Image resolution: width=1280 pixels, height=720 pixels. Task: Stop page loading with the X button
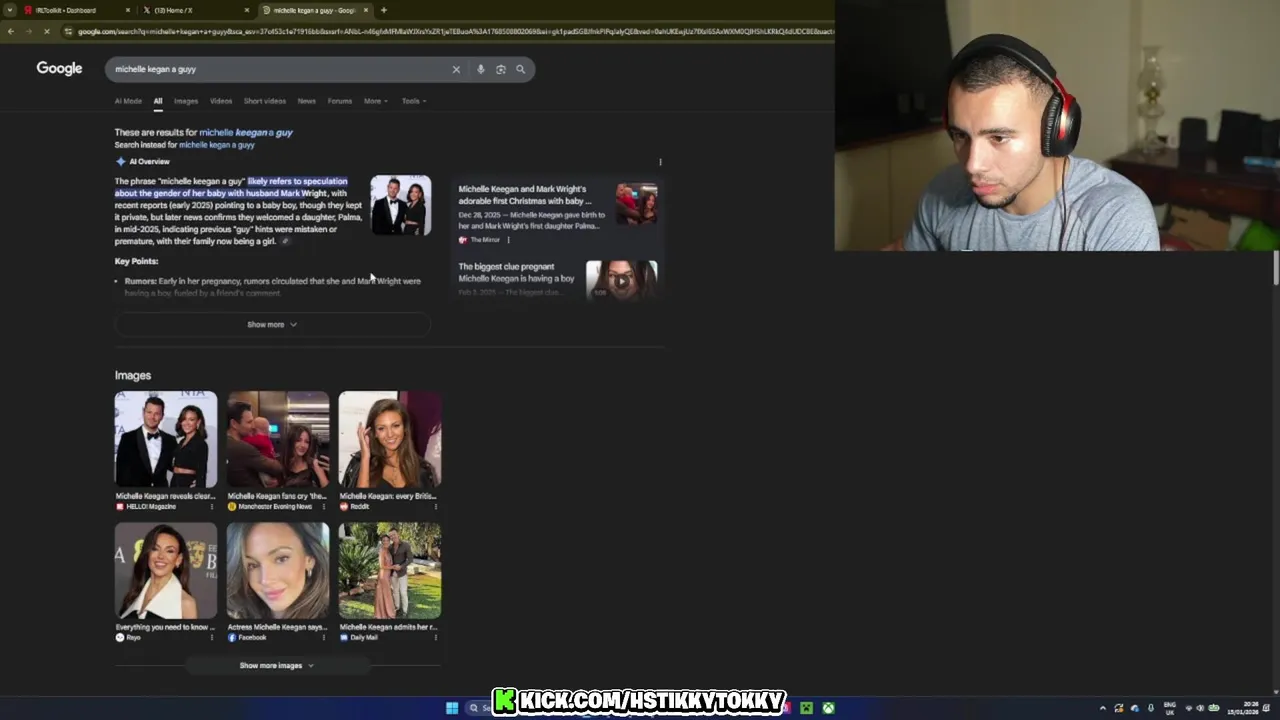pyautogui.click(x=46, y=31)
